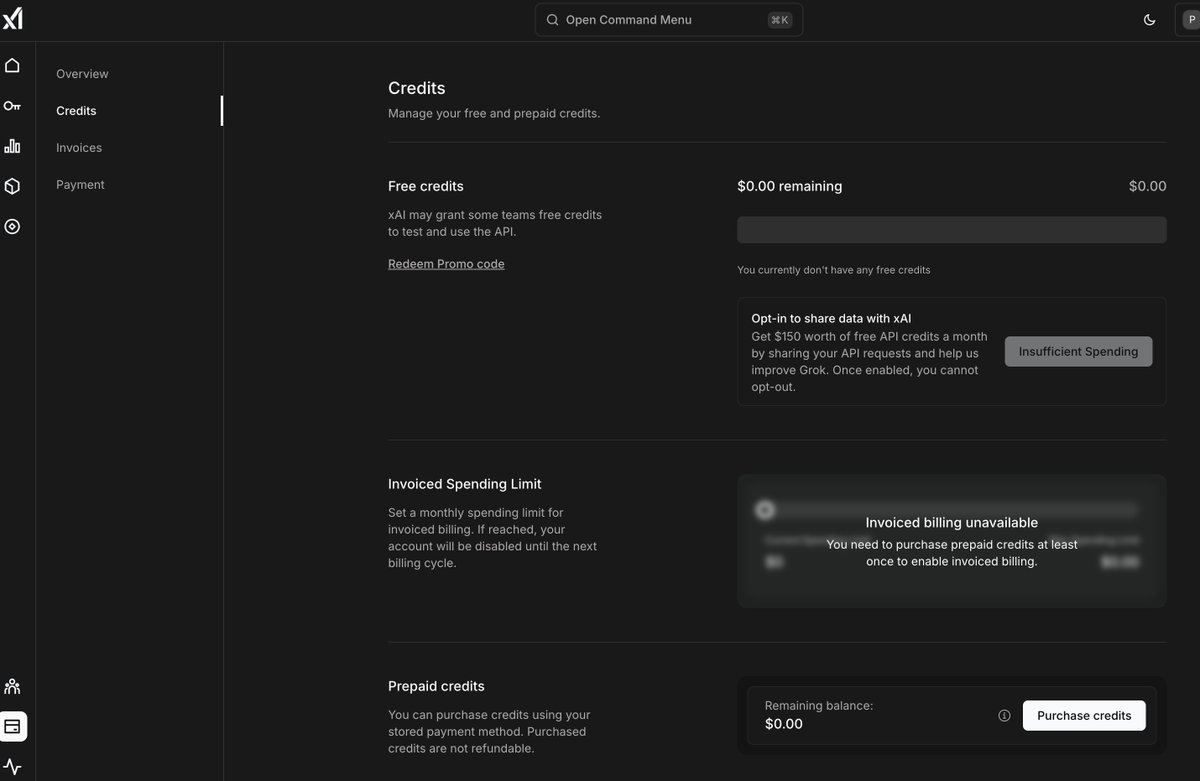Click 'You currently don't have any free credits'
Viewport: 1200px width, 781px height.
[x=833, y=270]
